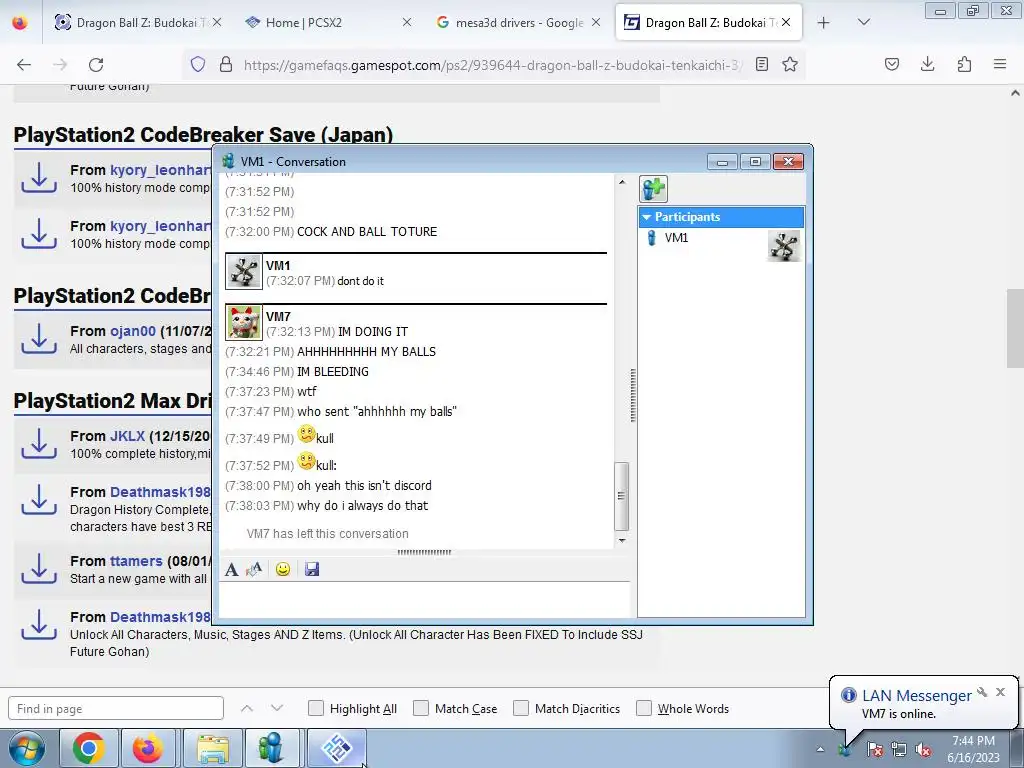Viewport: 1024px width, 768px height.
Task: Close the mesa3d drivers Google tab
Action: click(596, 22)
